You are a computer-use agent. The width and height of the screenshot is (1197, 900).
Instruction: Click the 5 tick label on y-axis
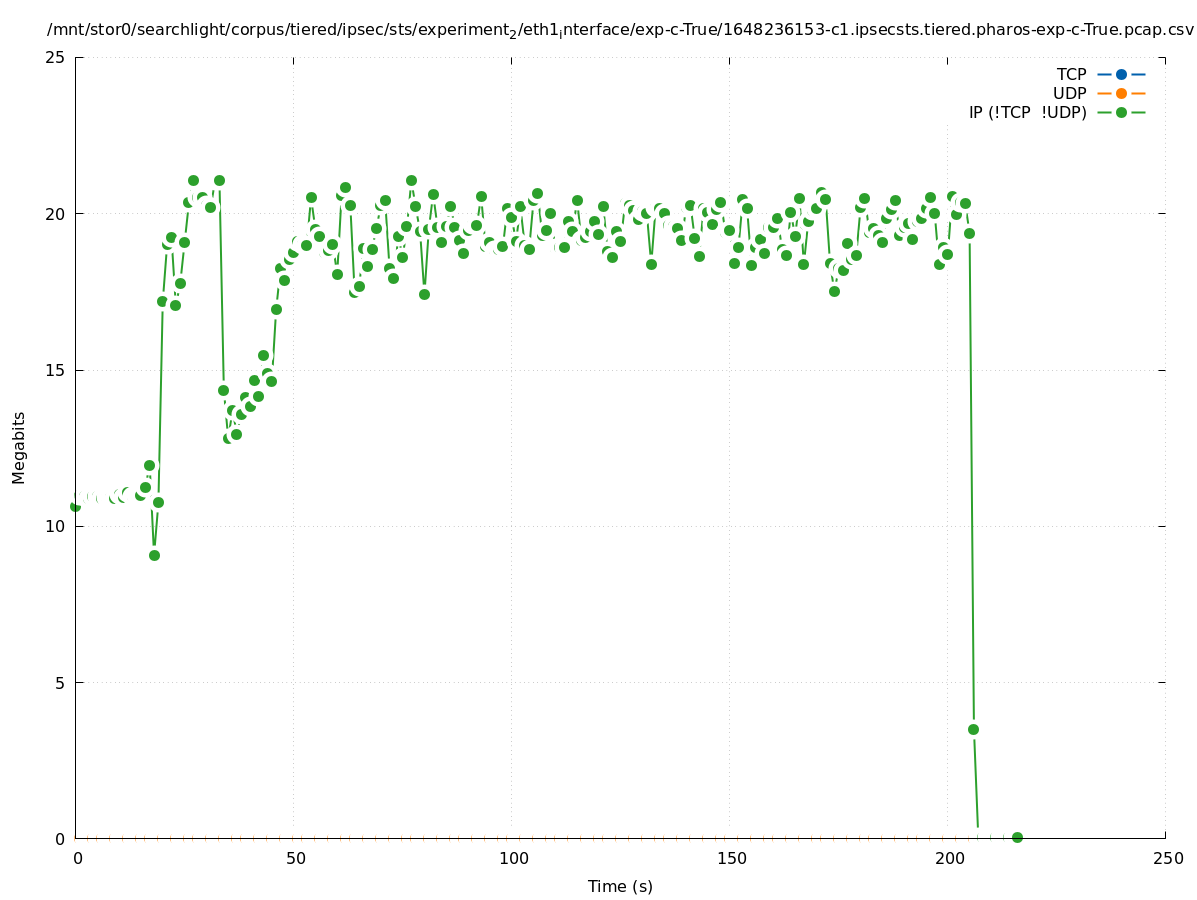[59, 683]
